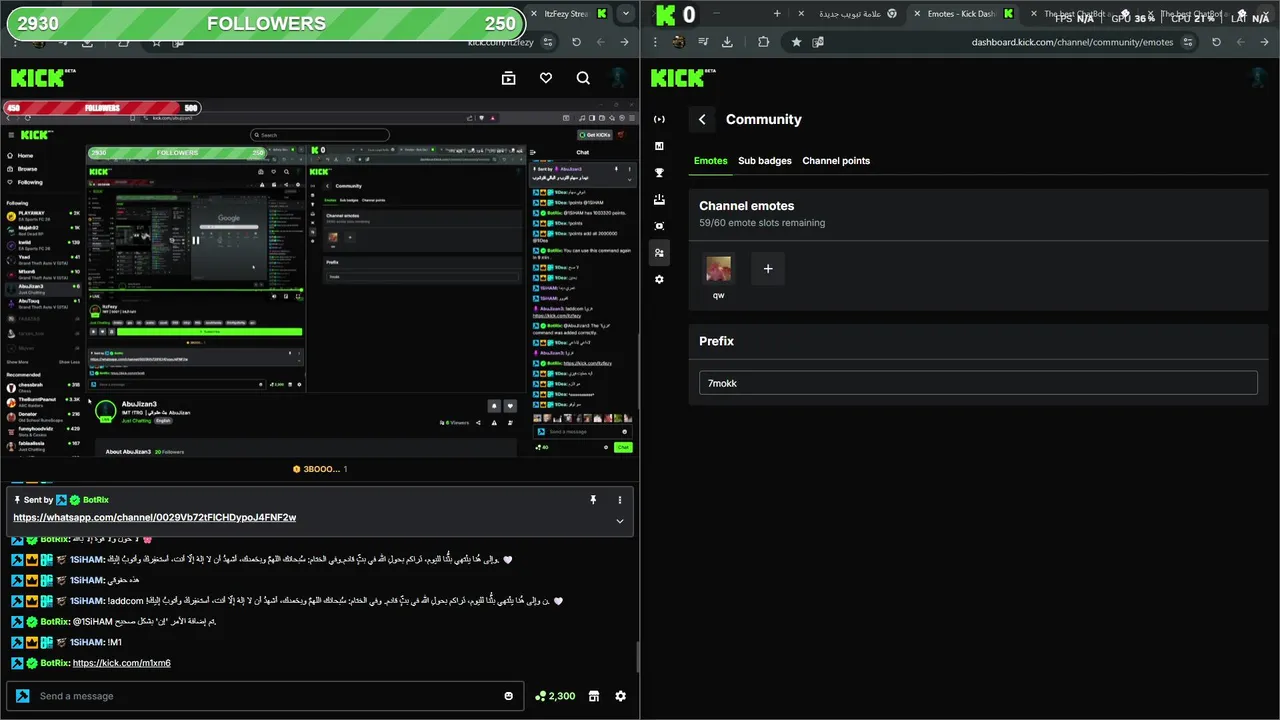Collapse the pinned message chevron
This screenshot has height=720, width=1280.
pyautogui.click(x=620, y=521)
